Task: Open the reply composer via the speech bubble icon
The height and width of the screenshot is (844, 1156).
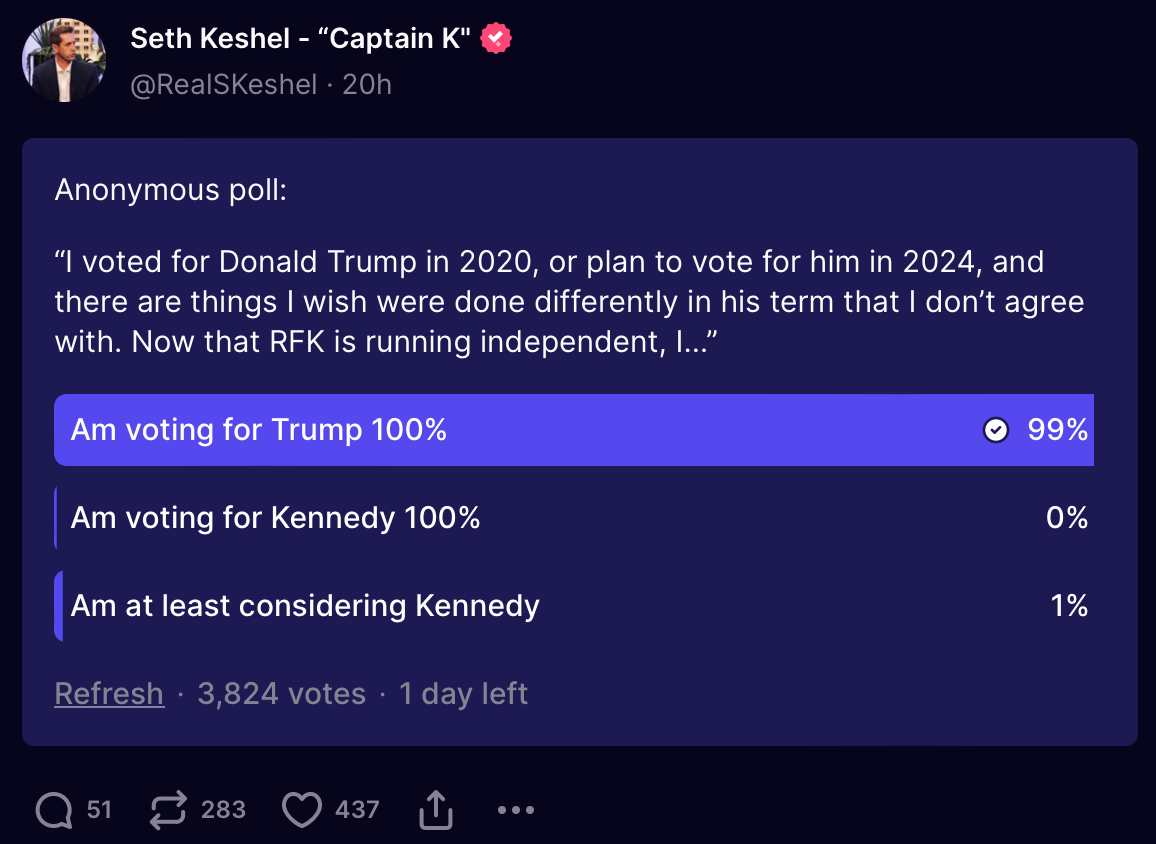Action: coord(52,810)
